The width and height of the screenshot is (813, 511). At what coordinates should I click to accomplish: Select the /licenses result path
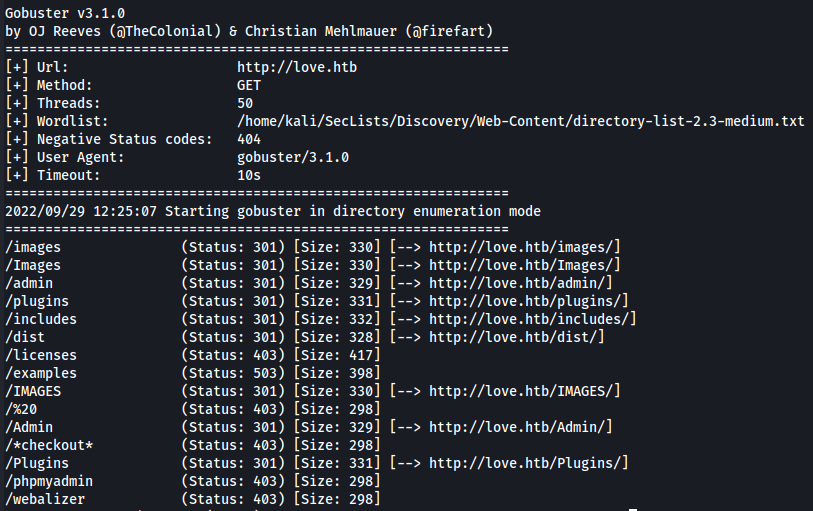pos(41,355)
